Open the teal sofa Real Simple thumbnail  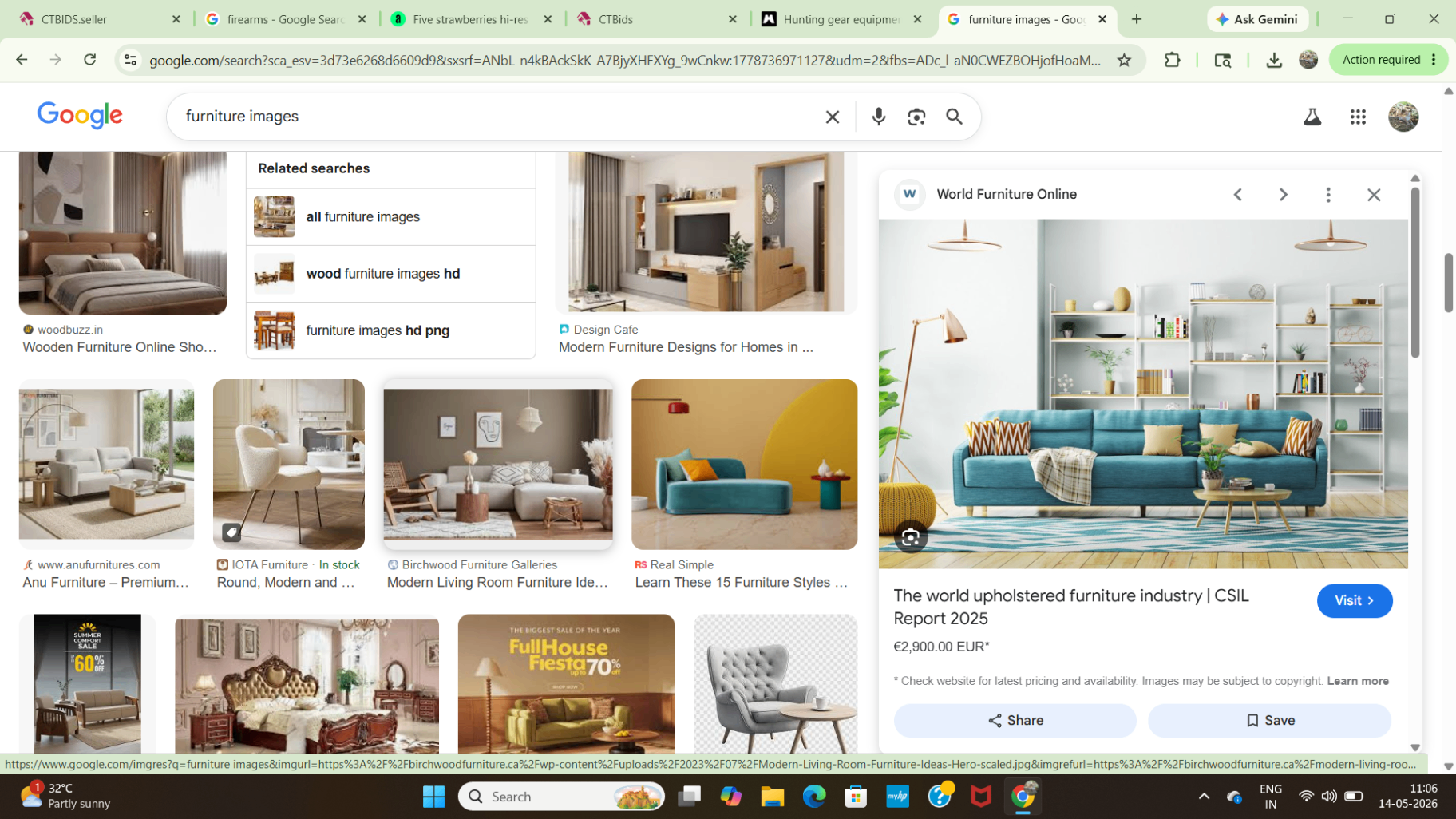[744, 465]
